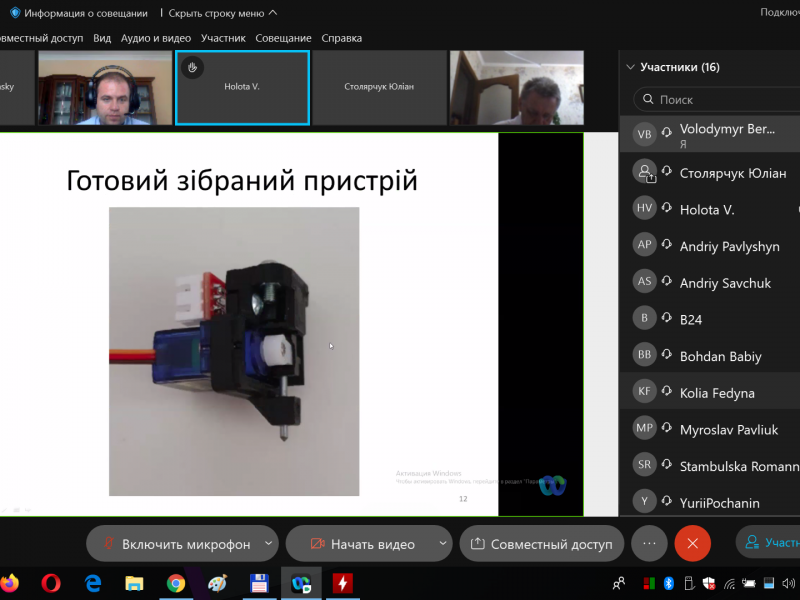This screenshot has height=600, width=800.
Task: Launch Google Chrome from the taskbar
Action: (x=176, y=583)
